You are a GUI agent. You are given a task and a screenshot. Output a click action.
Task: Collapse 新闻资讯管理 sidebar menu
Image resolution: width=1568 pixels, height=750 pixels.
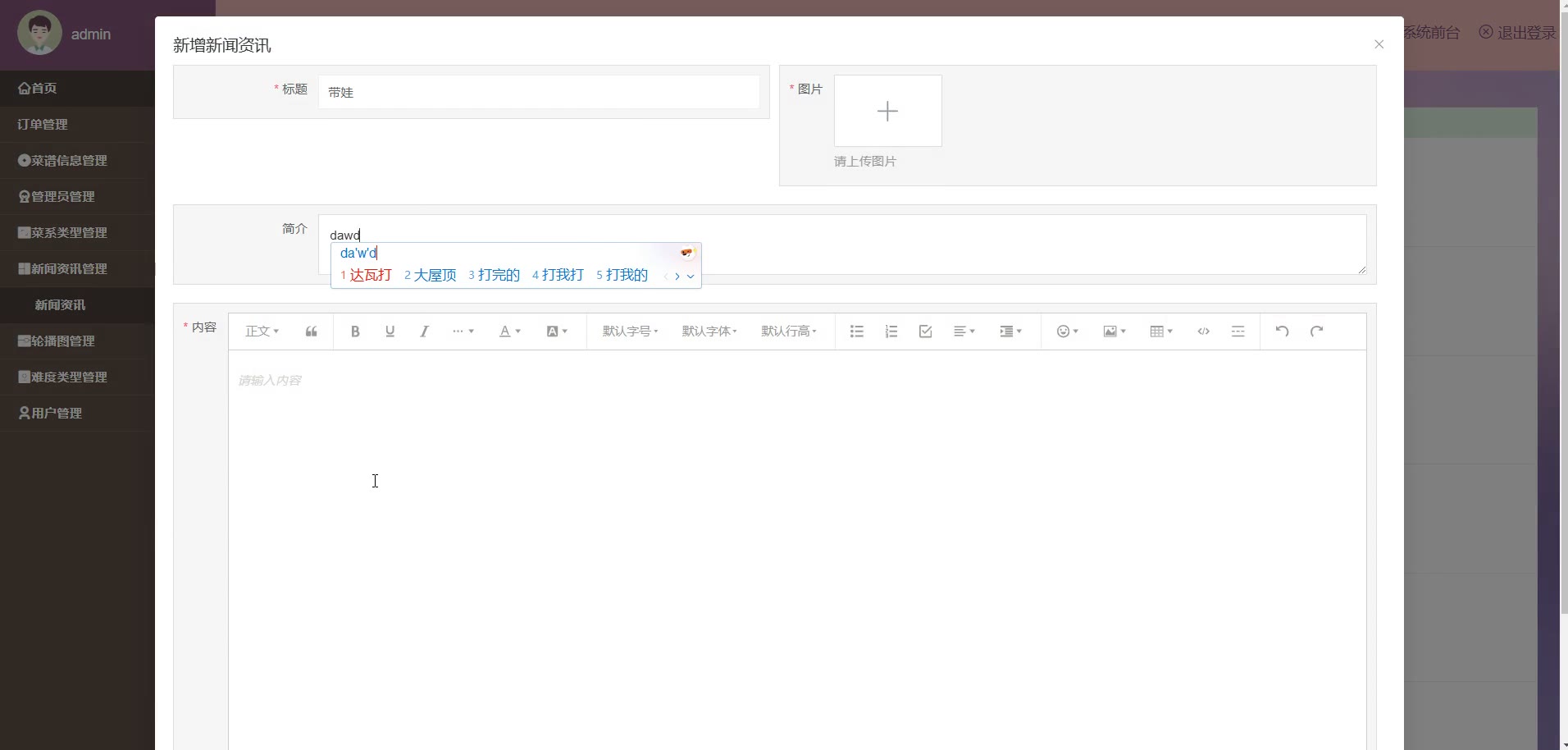point(77,268)
